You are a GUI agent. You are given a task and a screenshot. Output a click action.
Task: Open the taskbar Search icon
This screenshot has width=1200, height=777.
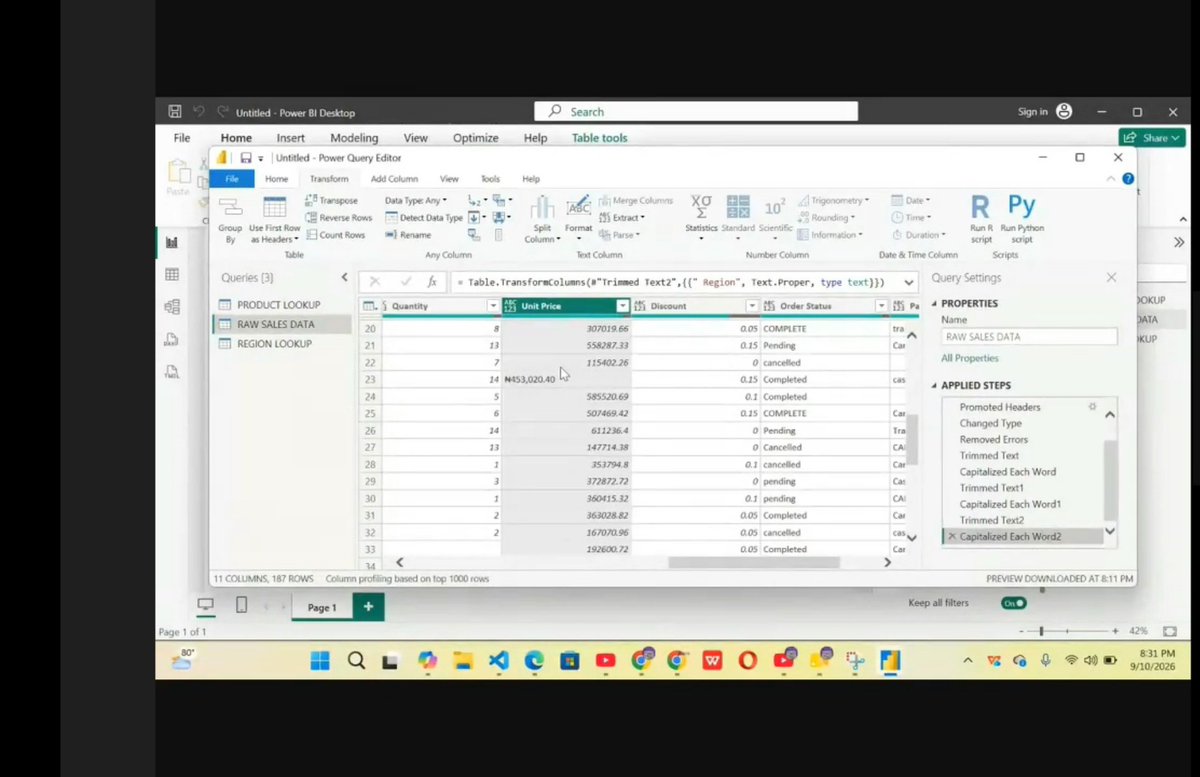point(356,660)
